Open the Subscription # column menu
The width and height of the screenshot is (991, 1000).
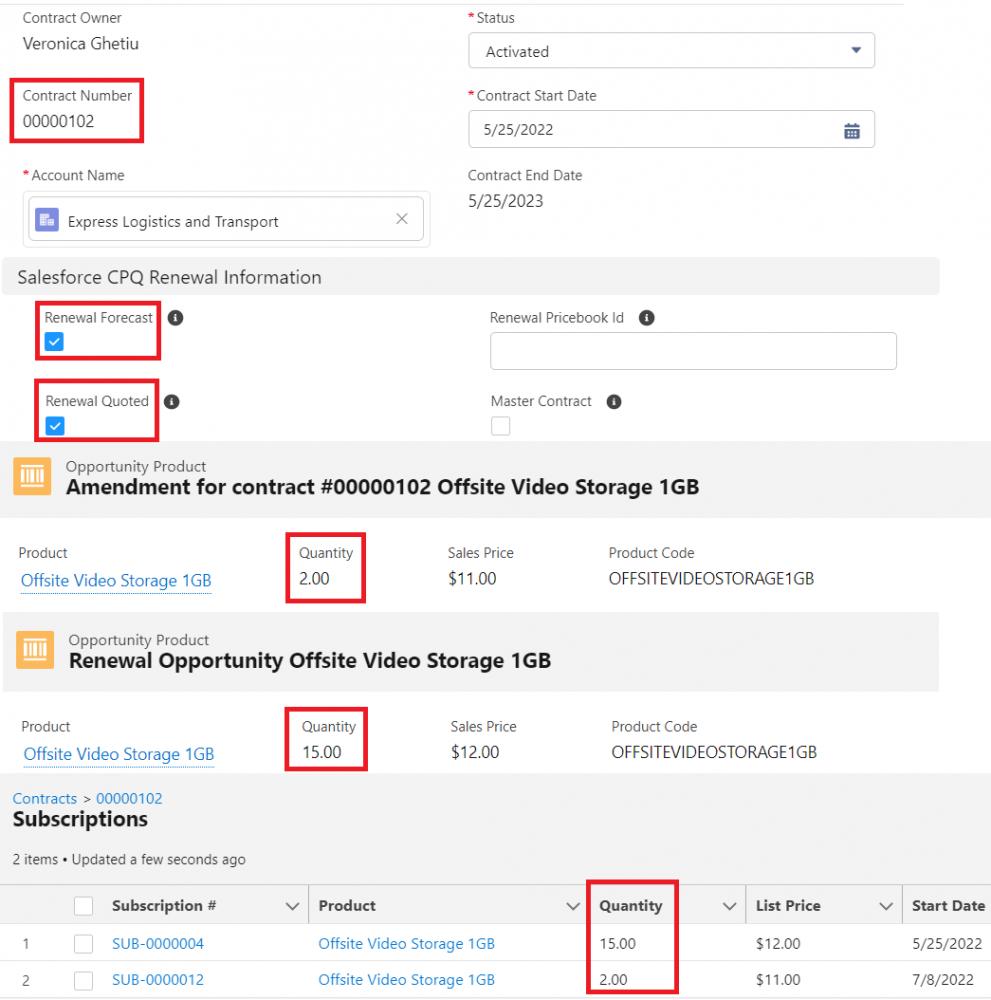(x=293, y=906)
